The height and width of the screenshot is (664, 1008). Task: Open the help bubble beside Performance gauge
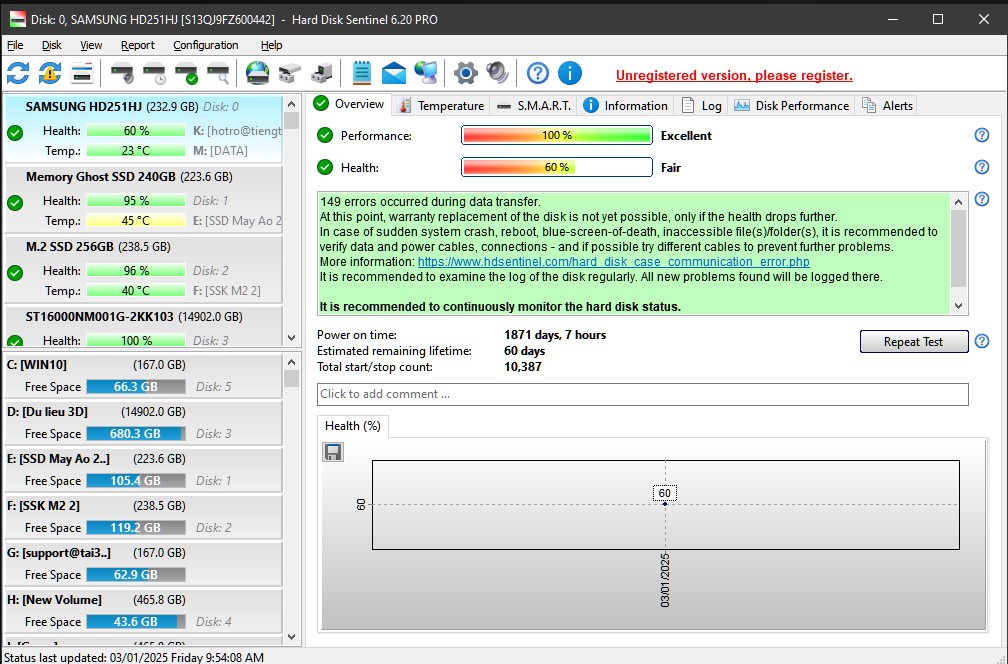981,136
